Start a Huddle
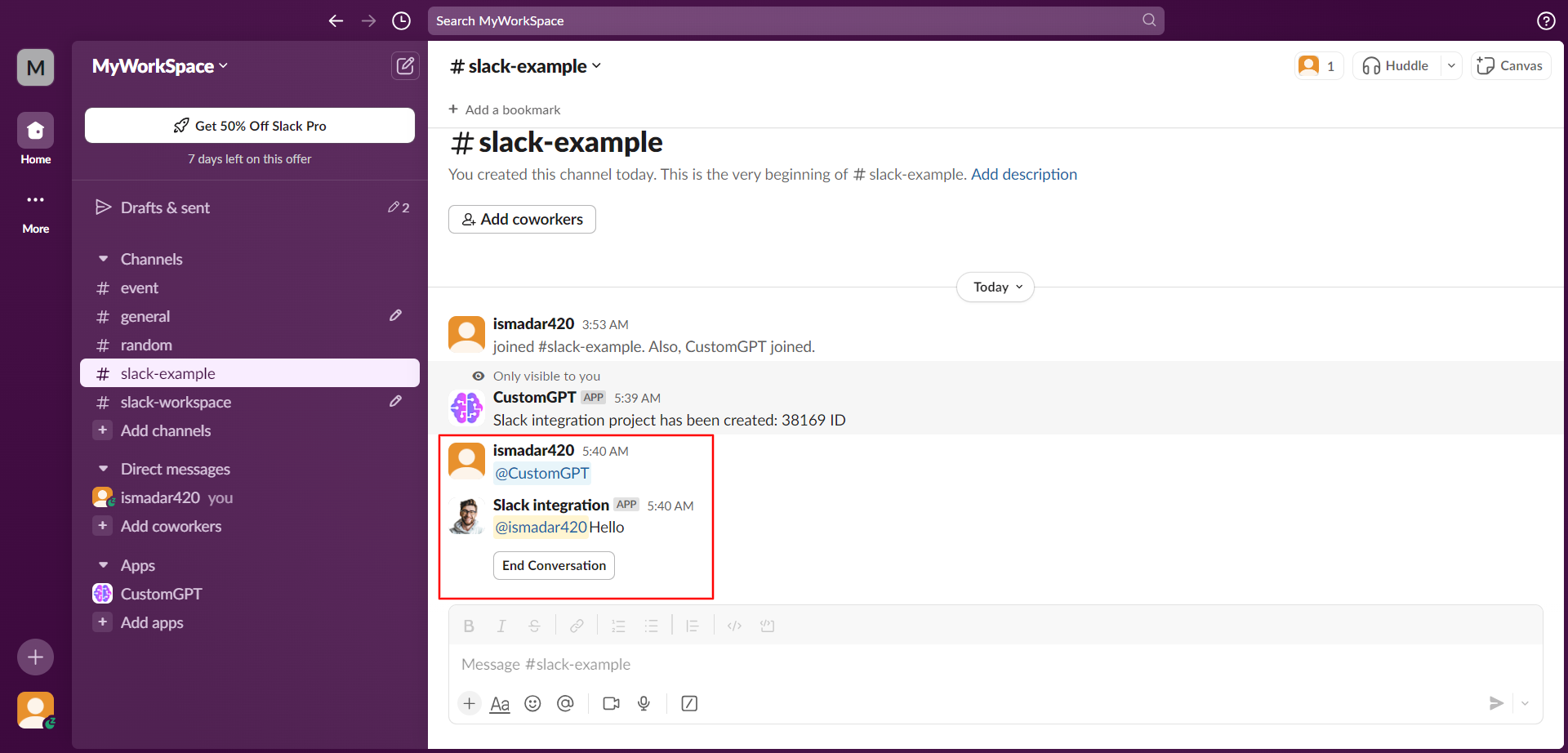 (x=1396, y=65)
